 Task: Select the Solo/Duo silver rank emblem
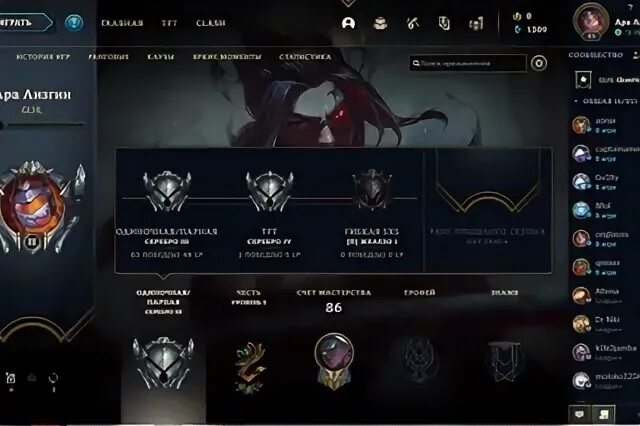(x=167, y=191)
